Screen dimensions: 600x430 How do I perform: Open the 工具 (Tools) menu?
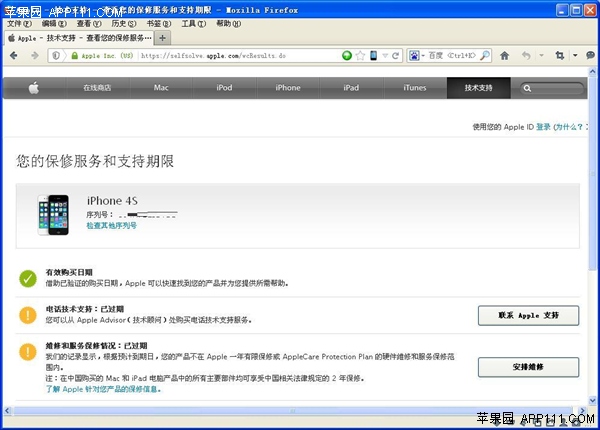tap(187, 23)
